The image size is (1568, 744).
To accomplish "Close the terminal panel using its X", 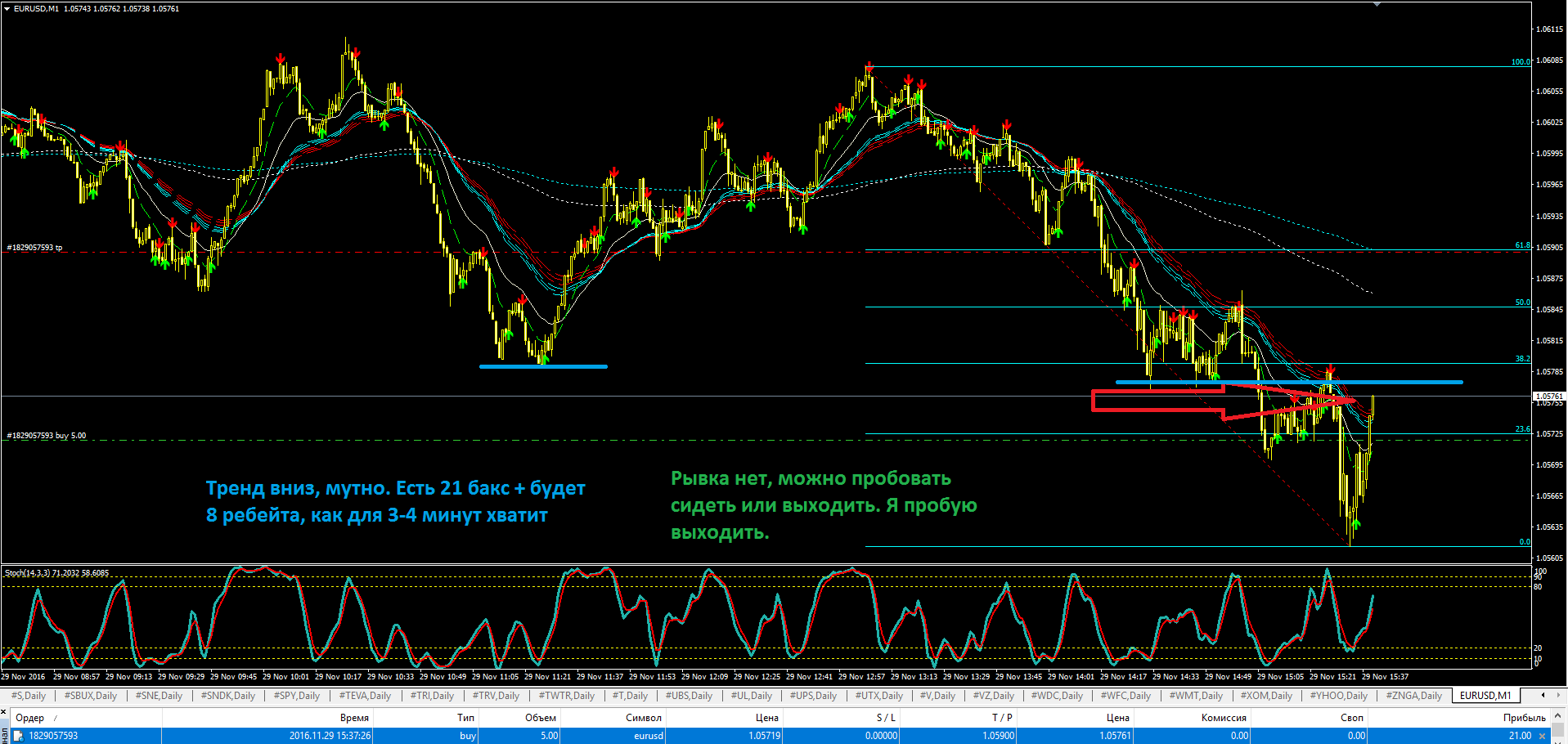I will tap(4, 712).
